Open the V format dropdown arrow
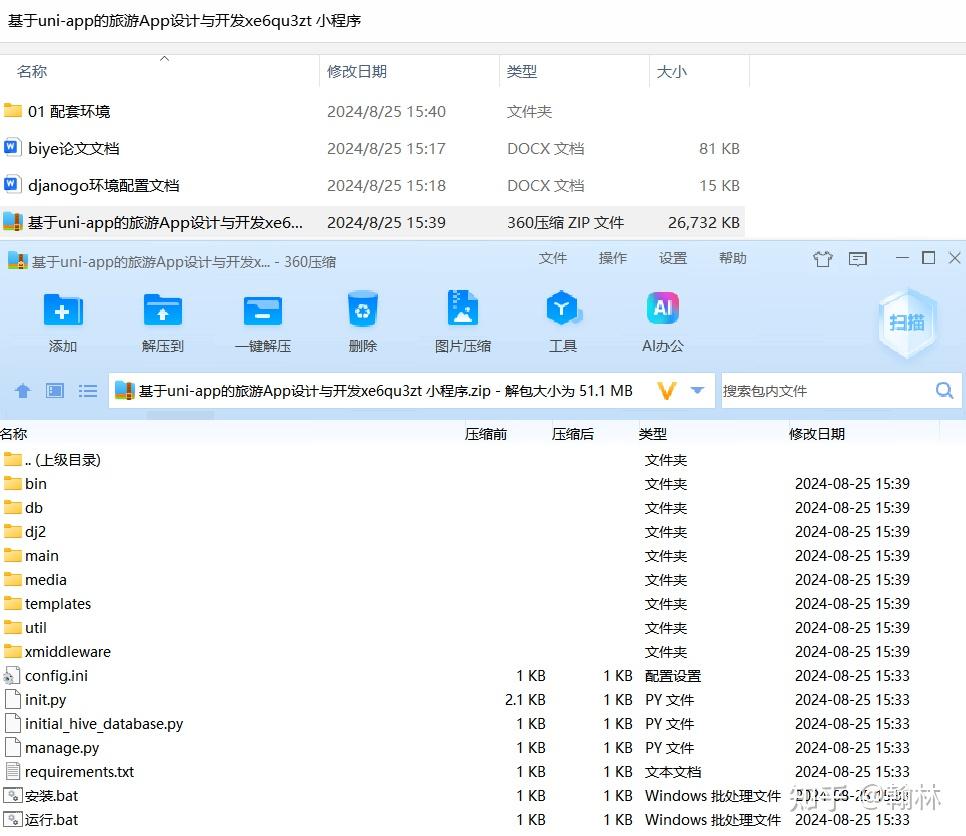The height and width of the screenshot is (836, 966). coord(697,391)
